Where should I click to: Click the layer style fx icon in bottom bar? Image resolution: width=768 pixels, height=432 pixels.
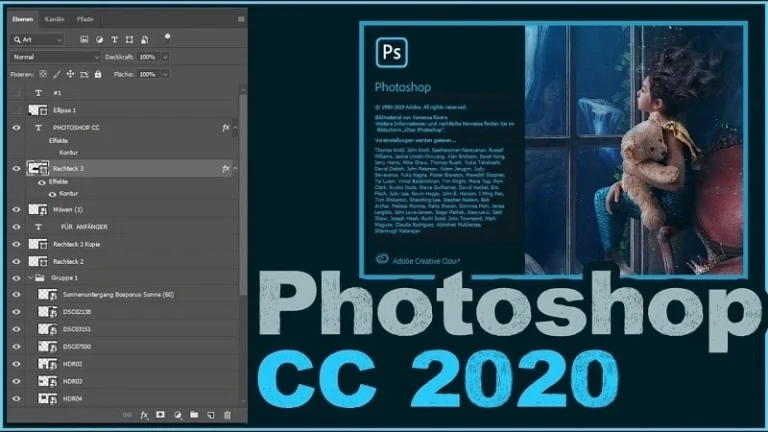click(x=143, y=415)
